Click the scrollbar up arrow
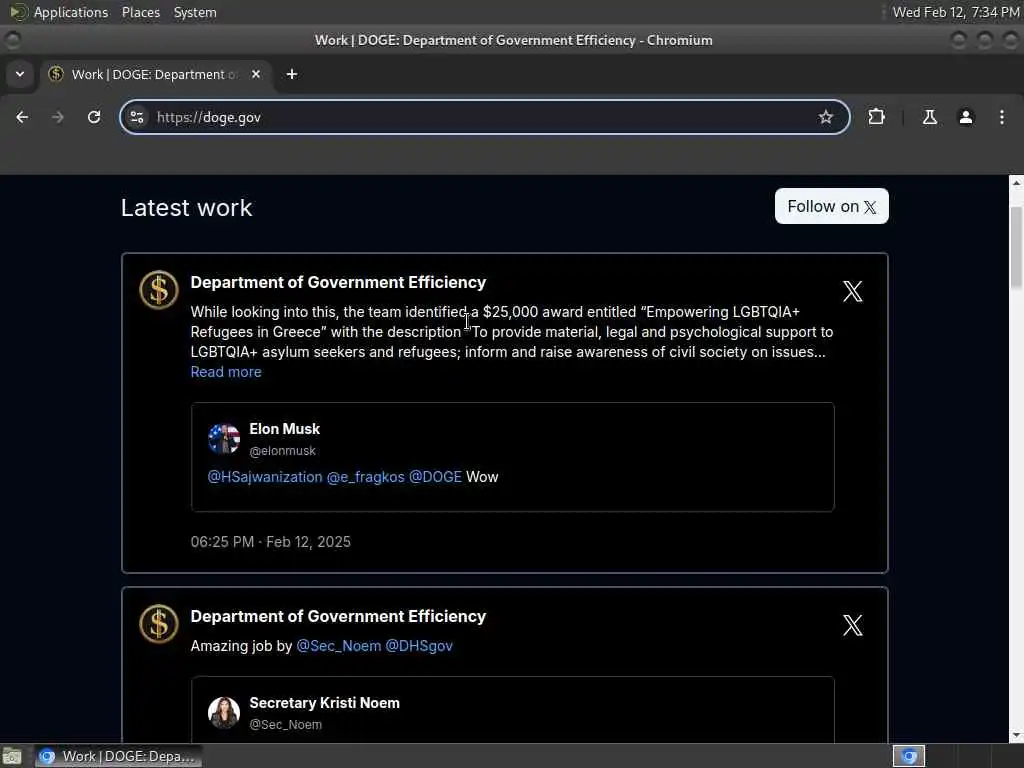 point(1016,183)
